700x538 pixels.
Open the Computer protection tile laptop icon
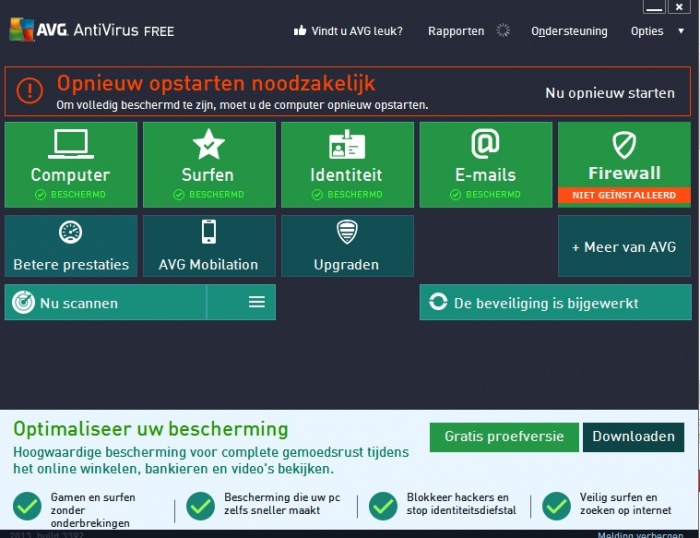click(71, 144)
